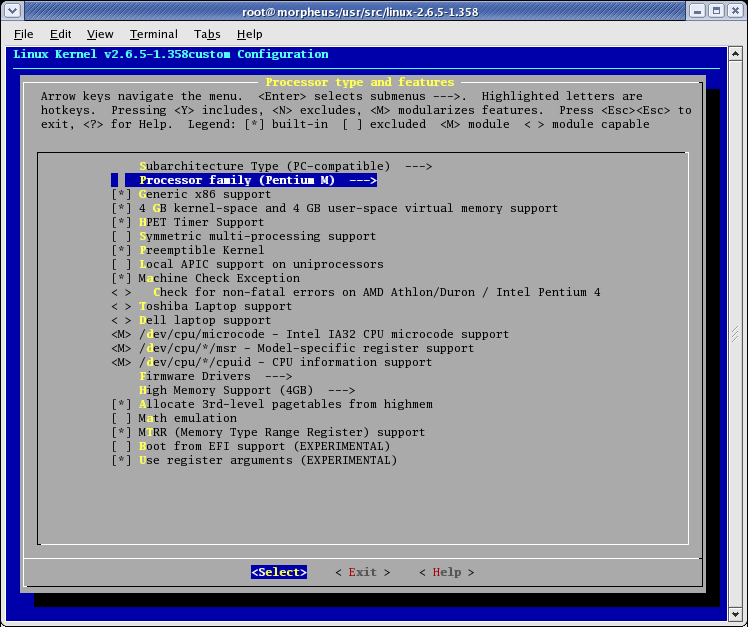This screenshot has height=627, width=748.
Task: Click the scrollbar up arrow
Action: click(735, 54)
